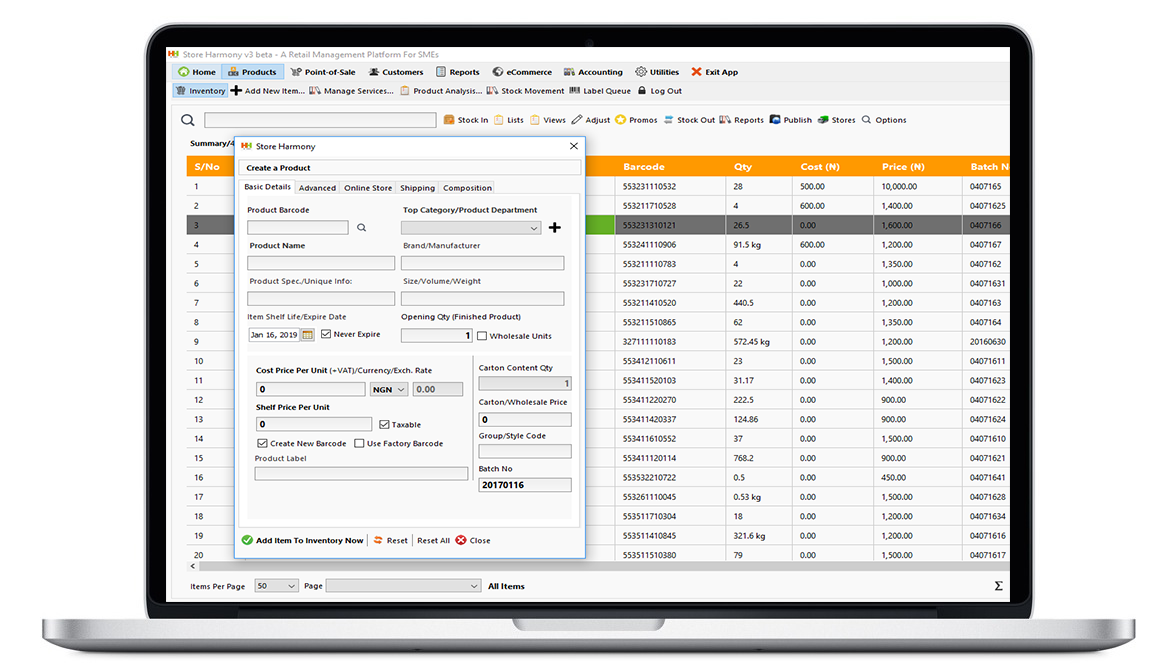Click the Stock In icon

coord(449,119)
